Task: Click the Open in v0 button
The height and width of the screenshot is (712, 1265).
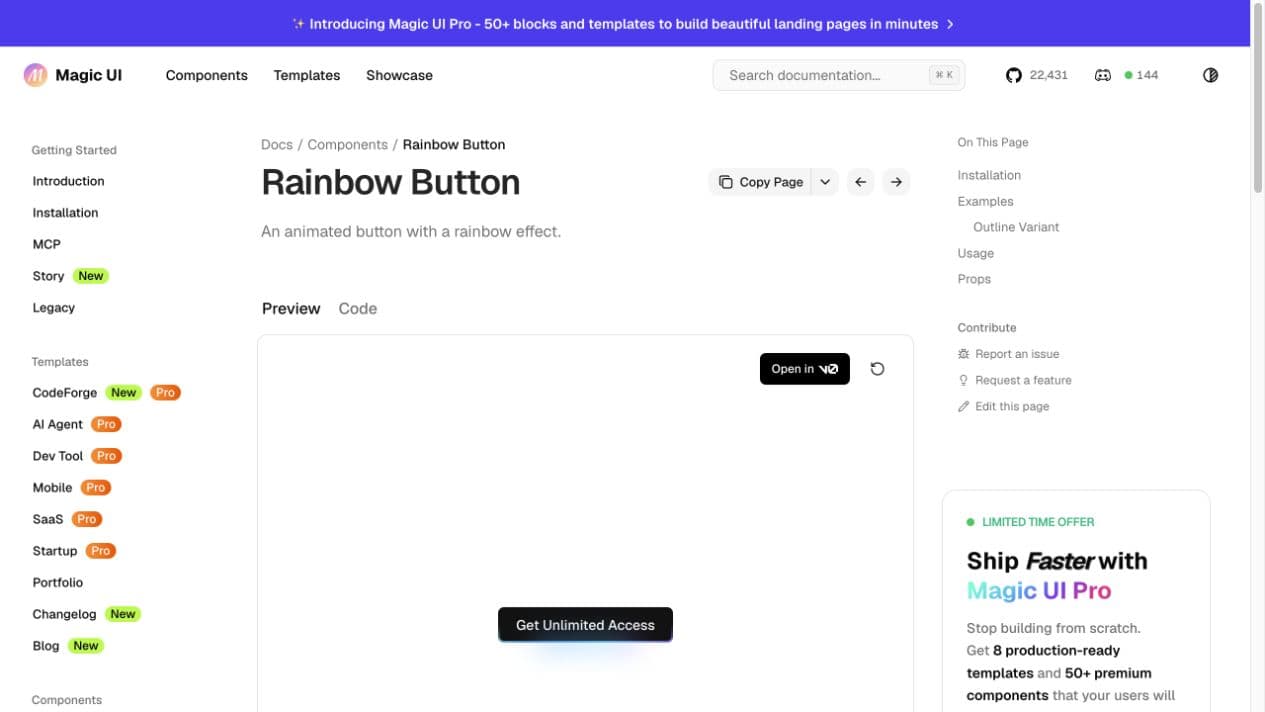Action: 805,369
